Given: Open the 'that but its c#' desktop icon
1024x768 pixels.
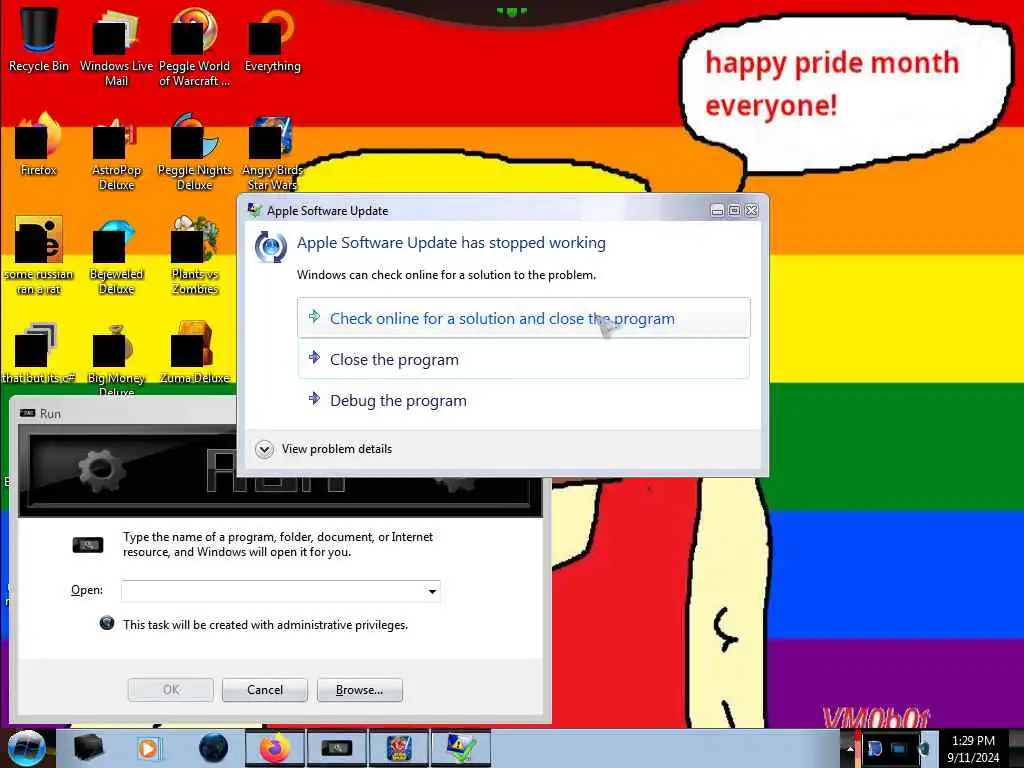Looking at the screenshot, I should 39,353.
